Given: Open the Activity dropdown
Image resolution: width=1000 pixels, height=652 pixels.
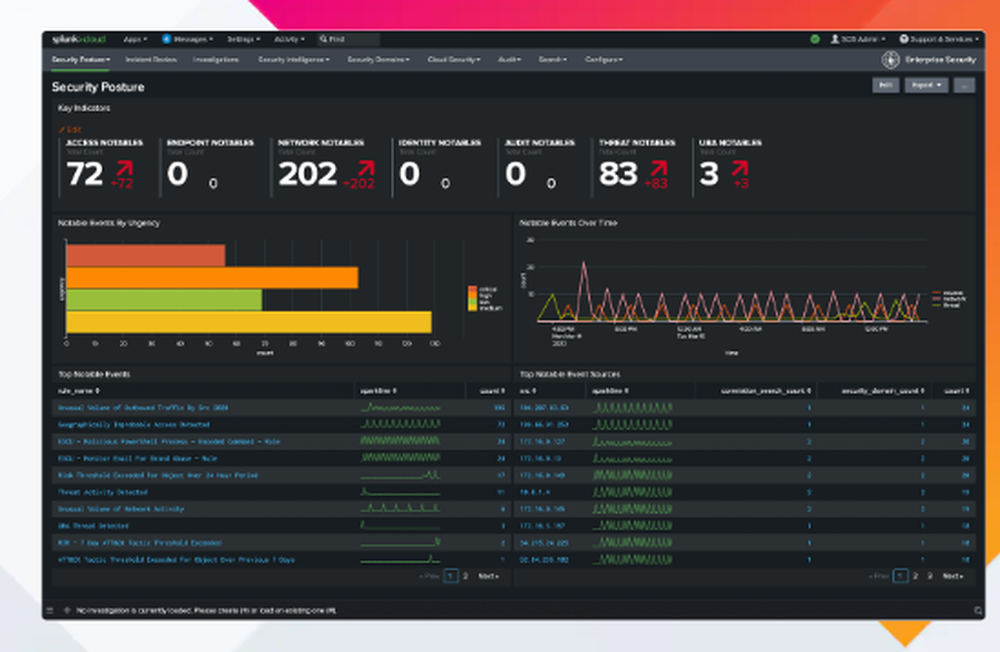Looking at the screenshot, I should click(290, 39).
